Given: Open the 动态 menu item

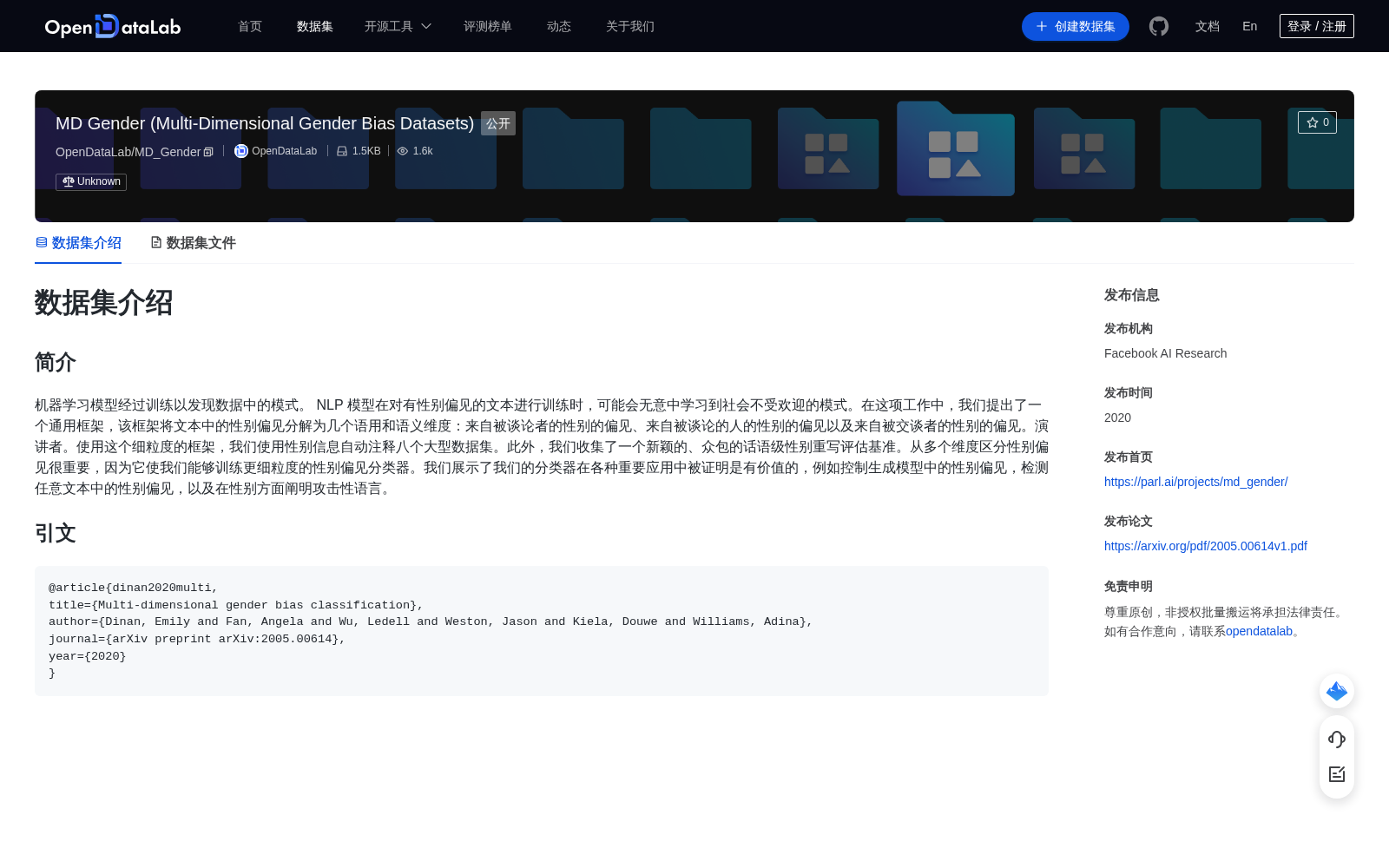Looking at the screenshot, I should tap(559, 26).
